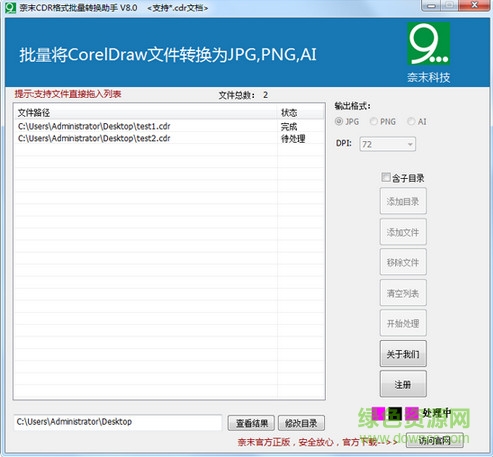Click the 完成 status cell
Viewport: 493px width, 457px height.
(289, 127)
